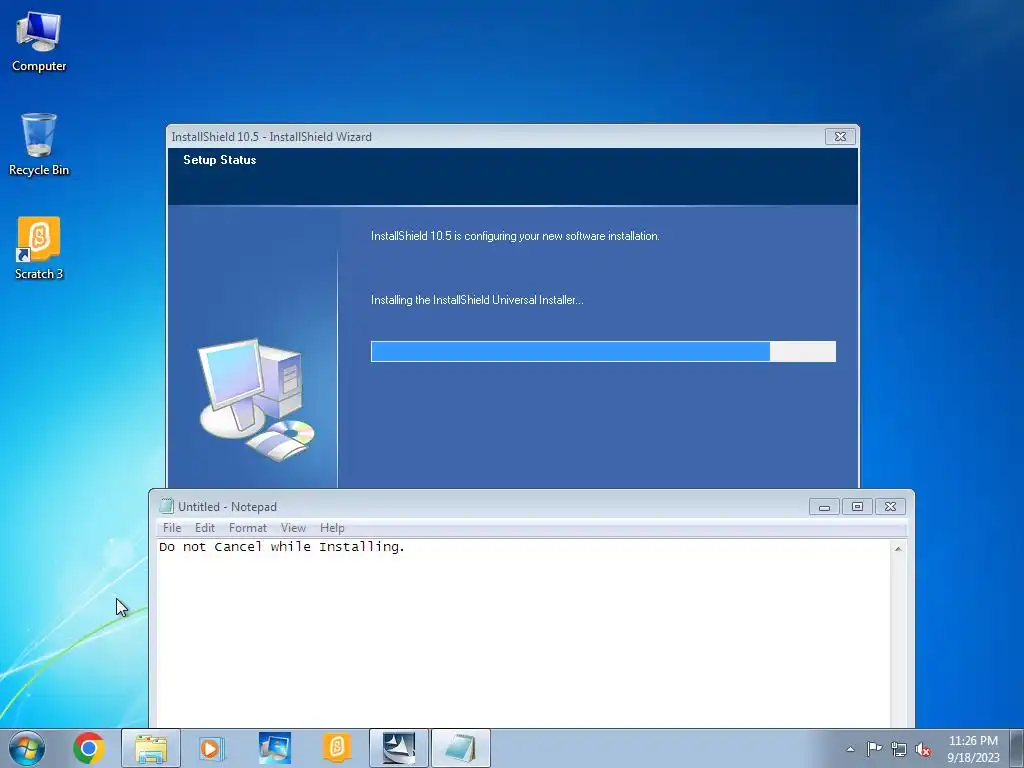Click 'Installing the InstallShield Universal Installer...' text
The image size is (1024, 768).
pyautogui.click(x=477, y=300)
